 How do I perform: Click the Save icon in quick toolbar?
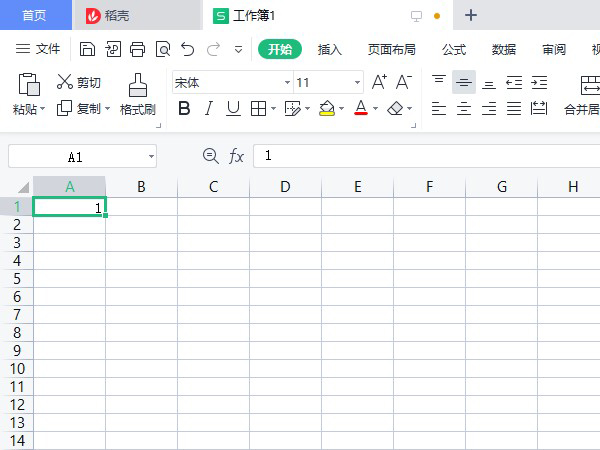pos(88,49)
